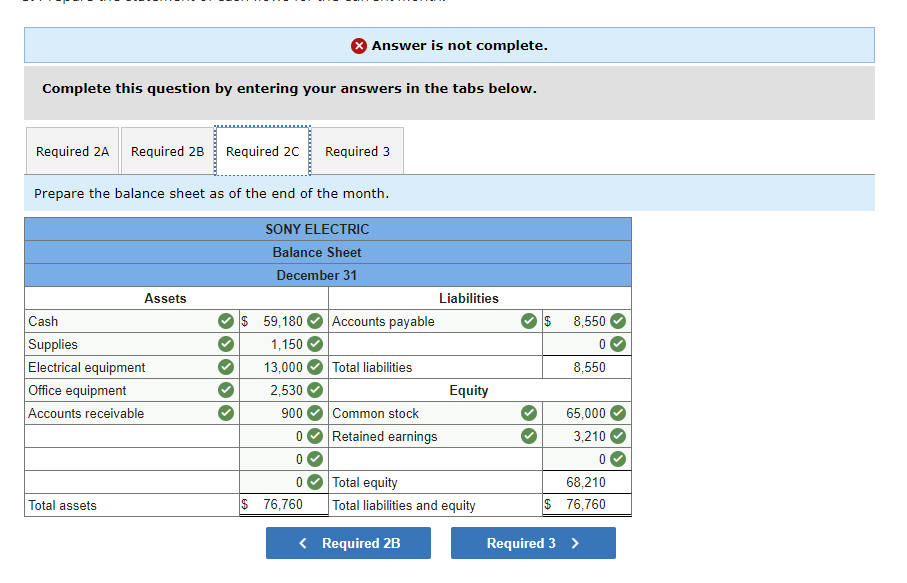Click the Total equity value 68,210
Screen dimensions: 907x583
click(586, 482)
